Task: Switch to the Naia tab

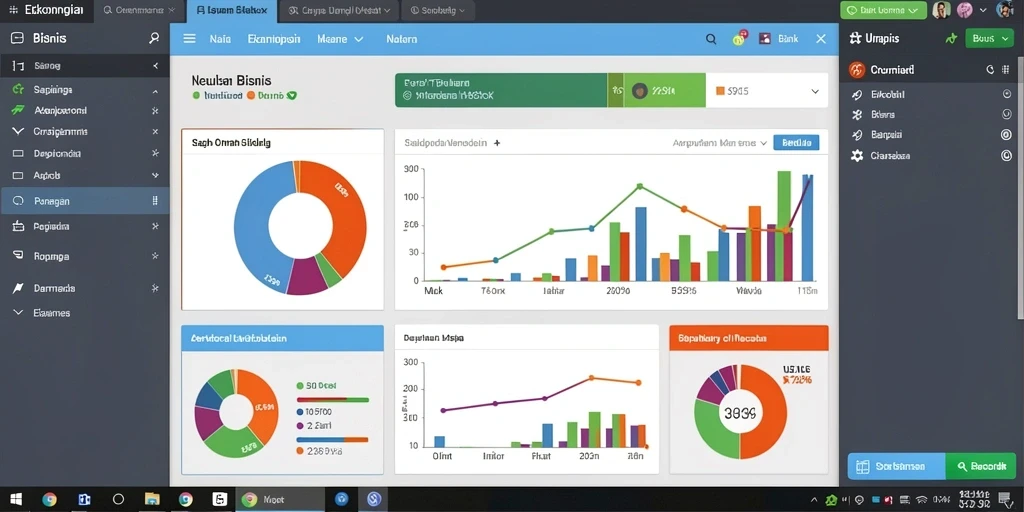Action: [220, 39]
